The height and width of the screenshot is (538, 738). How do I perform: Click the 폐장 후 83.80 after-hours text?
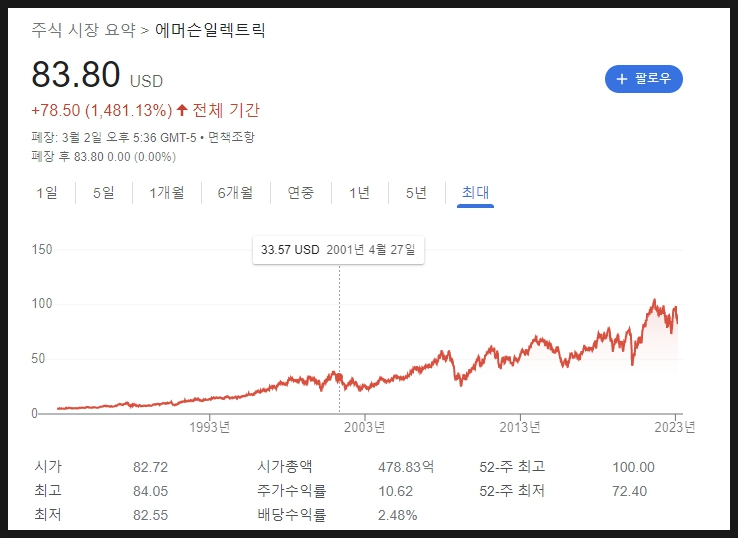(x=104, y=157)
